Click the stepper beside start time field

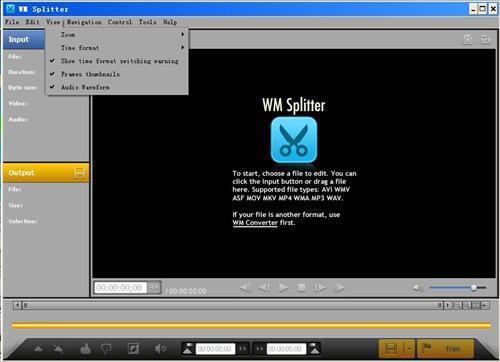point(243,349)
